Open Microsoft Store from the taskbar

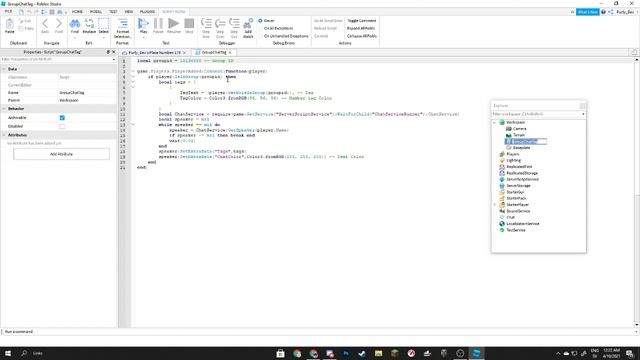coord(280,353)
